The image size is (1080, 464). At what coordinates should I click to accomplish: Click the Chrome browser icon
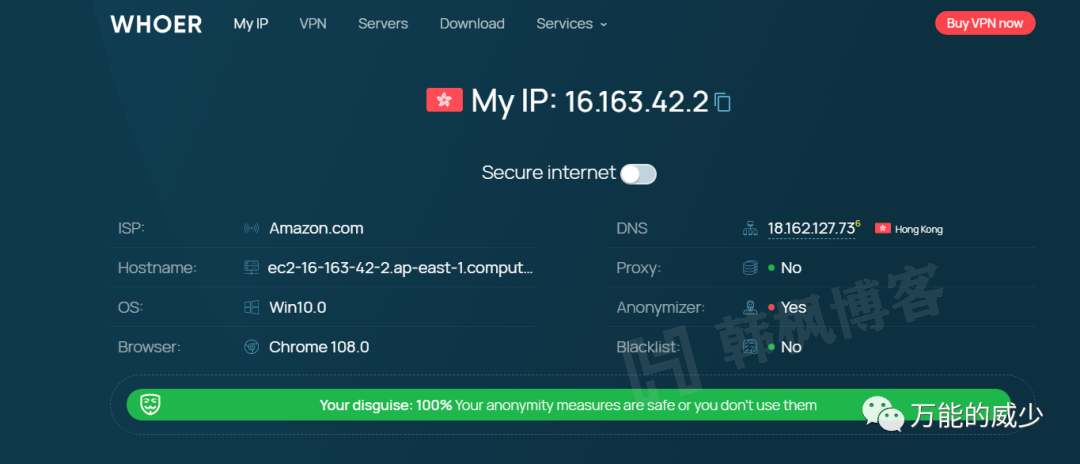(x=251, y=347)
